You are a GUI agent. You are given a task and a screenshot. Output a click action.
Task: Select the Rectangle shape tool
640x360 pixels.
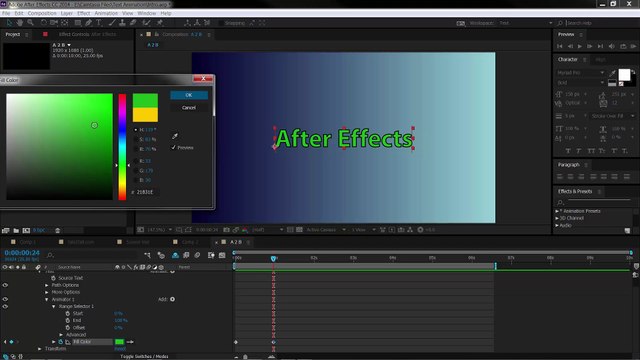click(78, 23)
